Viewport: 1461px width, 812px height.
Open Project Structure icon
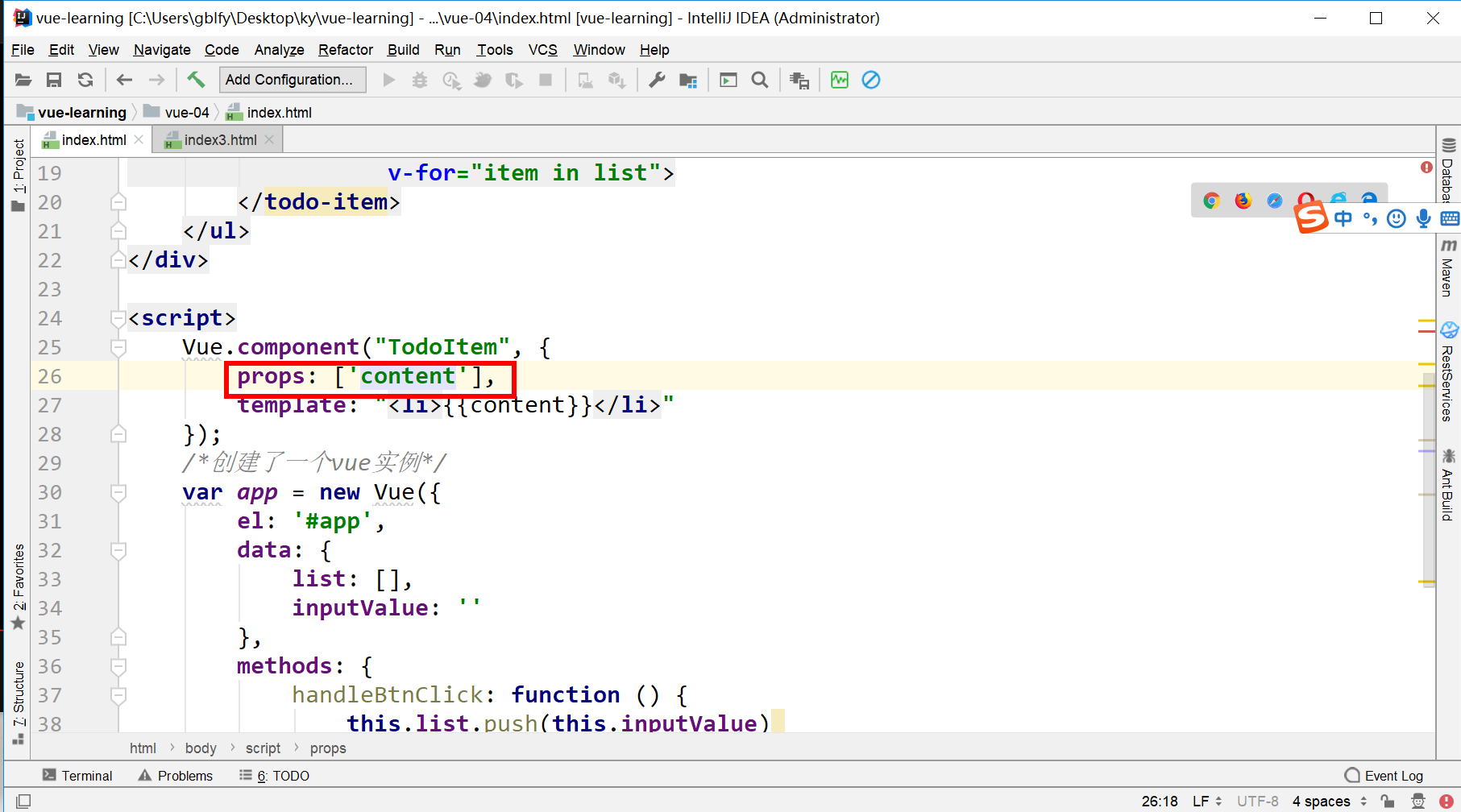pyautogui.click(x=688, y=80)
